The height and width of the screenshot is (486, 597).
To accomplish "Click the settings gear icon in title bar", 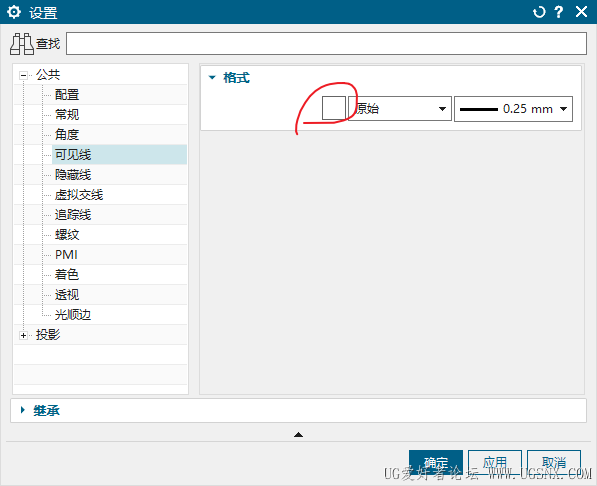I will coord(14,12).
